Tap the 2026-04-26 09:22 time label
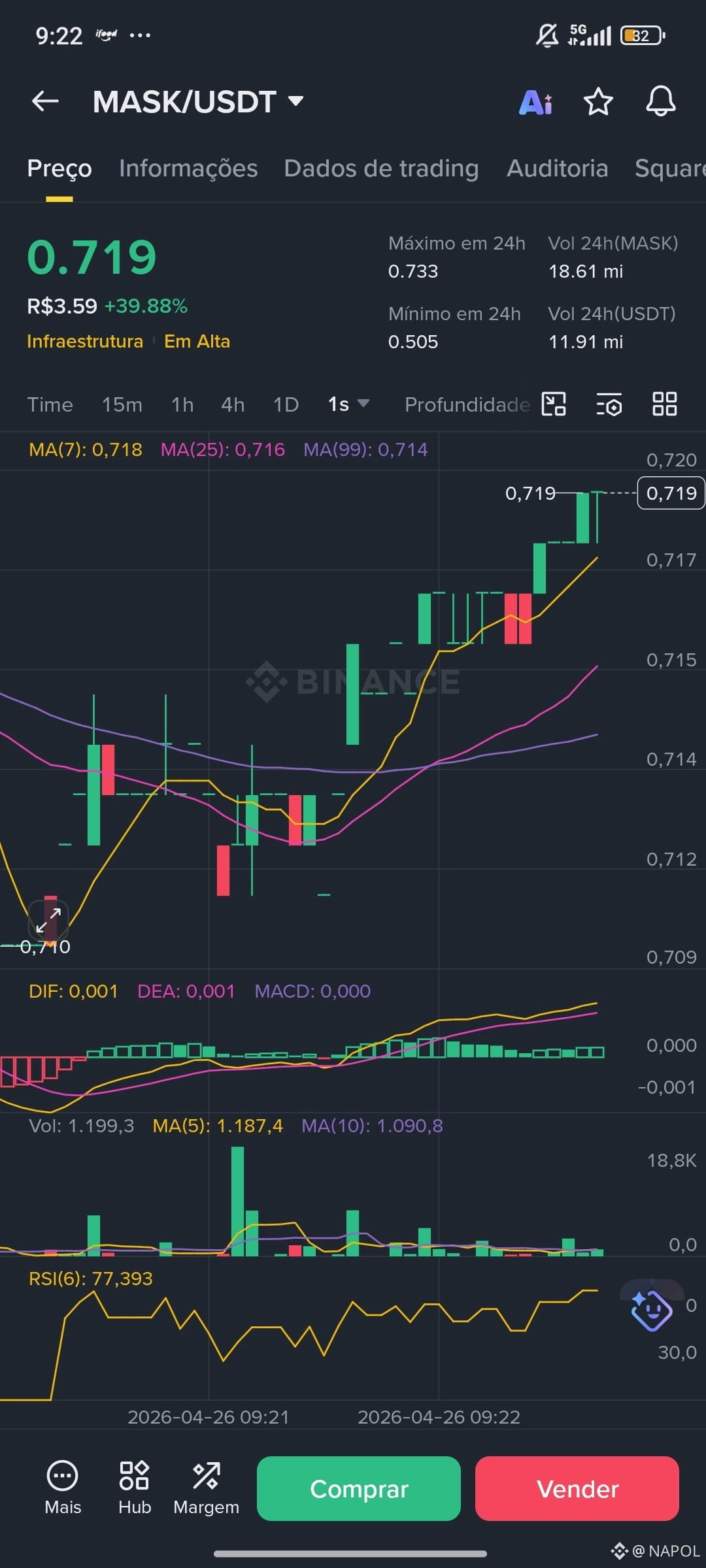Image resolution: width=706 pixels, height=1568 pixels. pos(439,1417)
